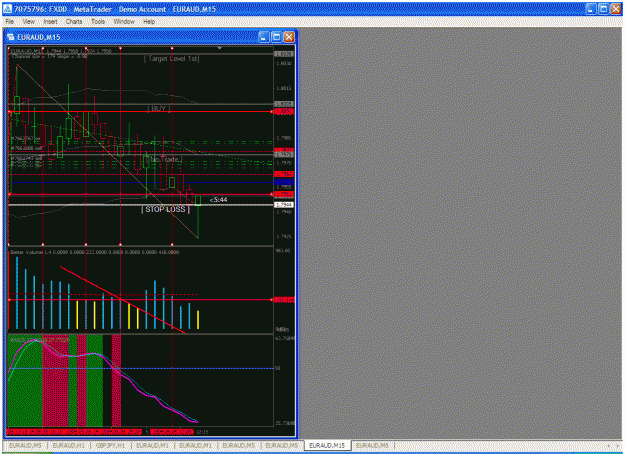This screenshot has width=625, height=454.
Task: Click the chart icon of the EURAUD,M15 window
Action: point(11,37)
